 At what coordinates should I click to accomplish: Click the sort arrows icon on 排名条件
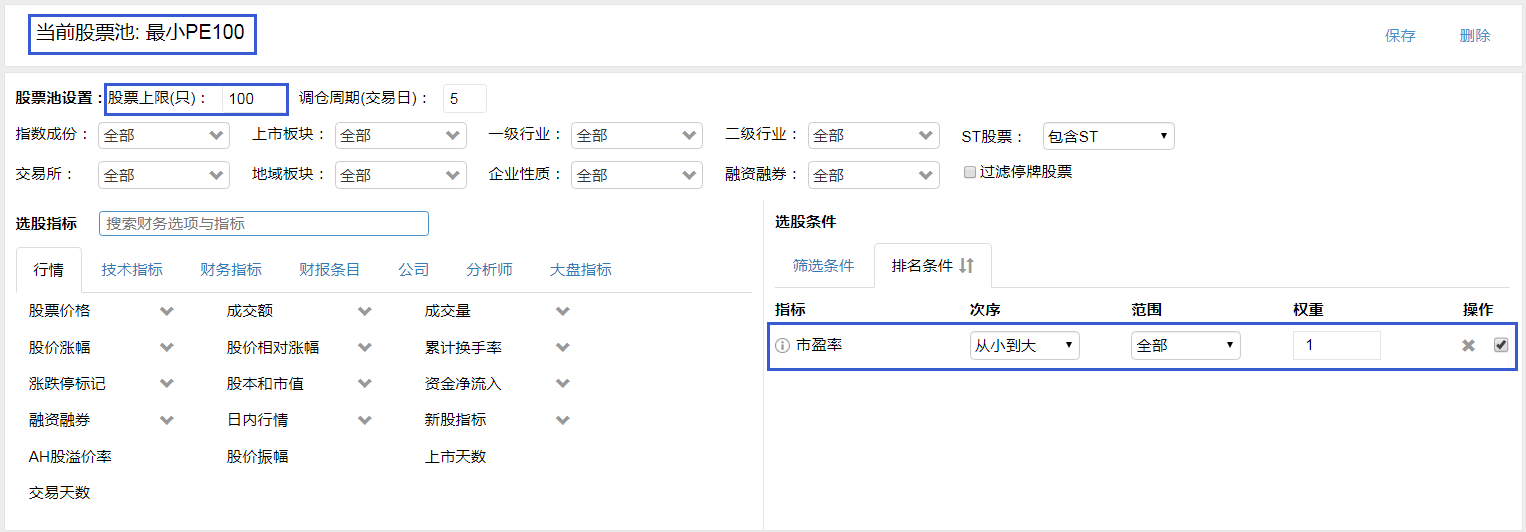pos(966,266)
